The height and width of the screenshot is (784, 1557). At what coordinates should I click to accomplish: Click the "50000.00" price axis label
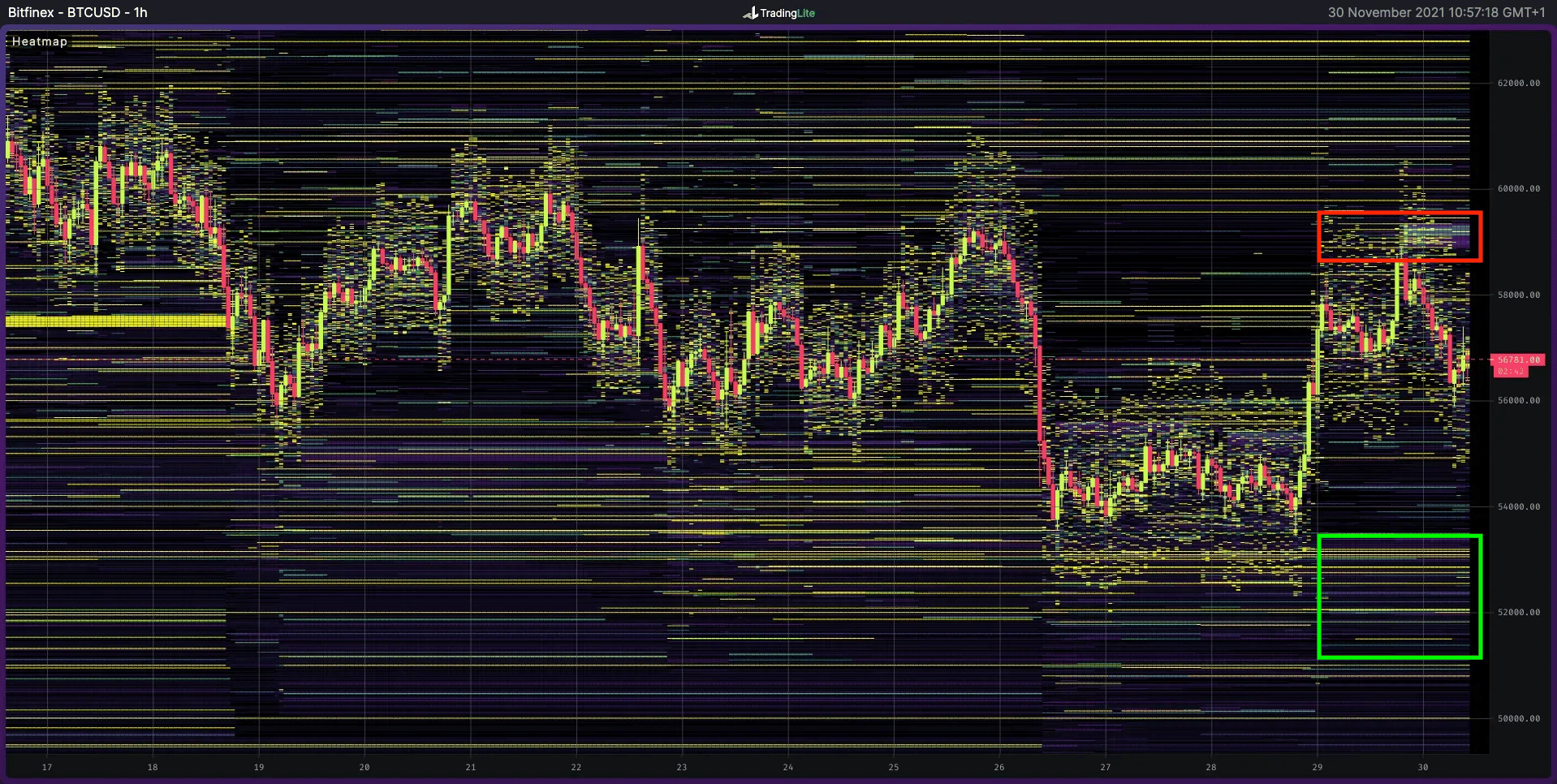point(1519,718)
